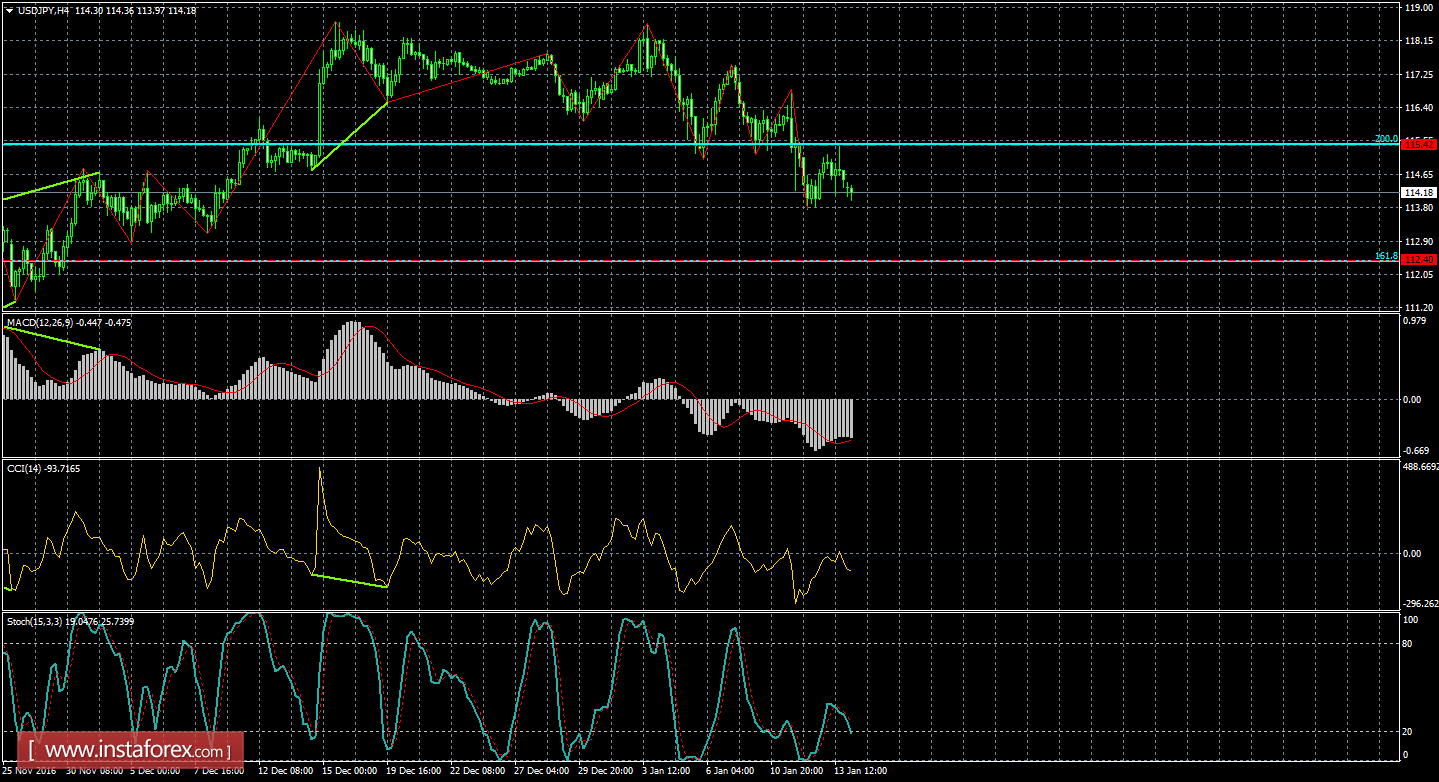Click the 111.20 price scale value
The image size is (1439, 782).
[x=1418, y=308]
